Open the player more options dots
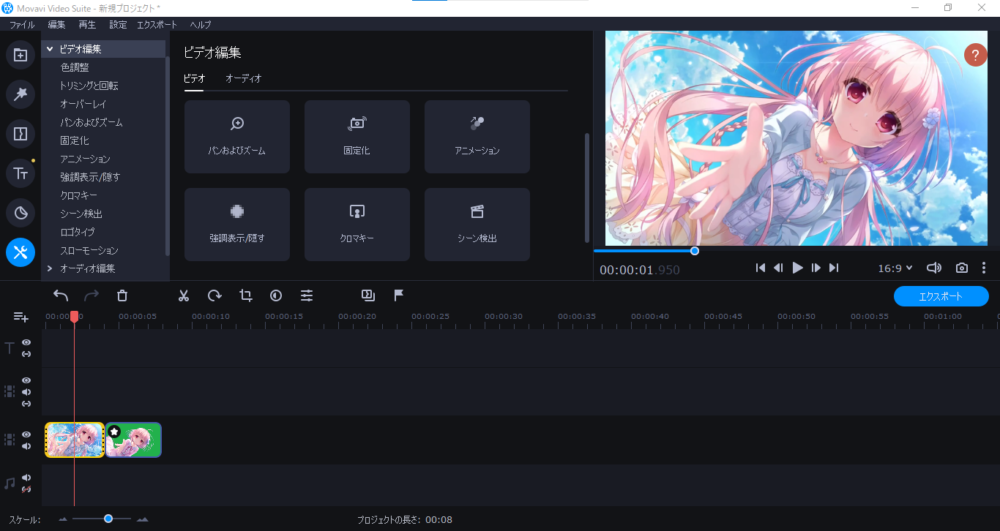The height and width of the screenshot is (531, 1000). pyautogui.click(x=984, y=268)
